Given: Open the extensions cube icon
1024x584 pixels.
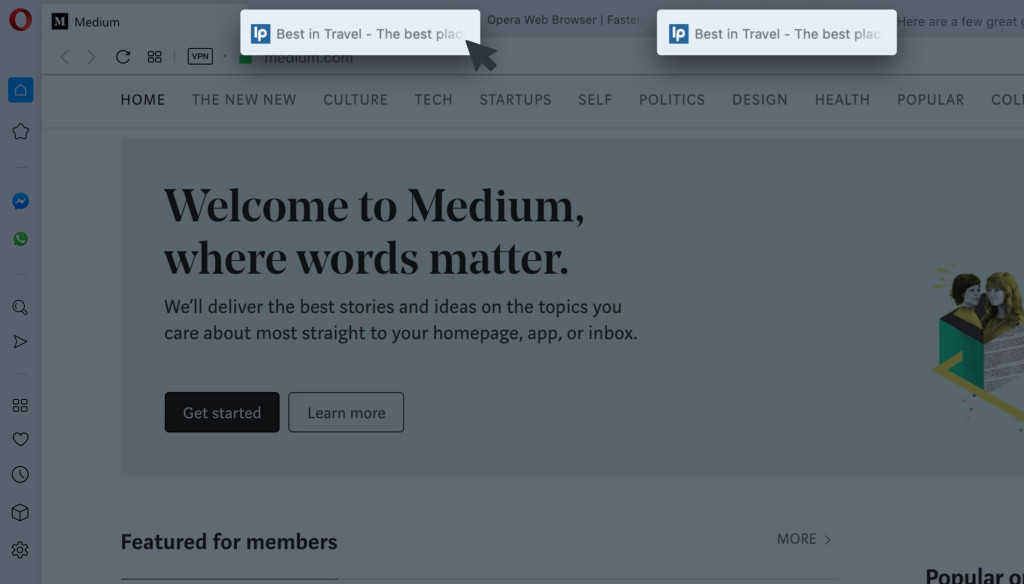Looking at the screenshot, I should [x=20, y=512].
